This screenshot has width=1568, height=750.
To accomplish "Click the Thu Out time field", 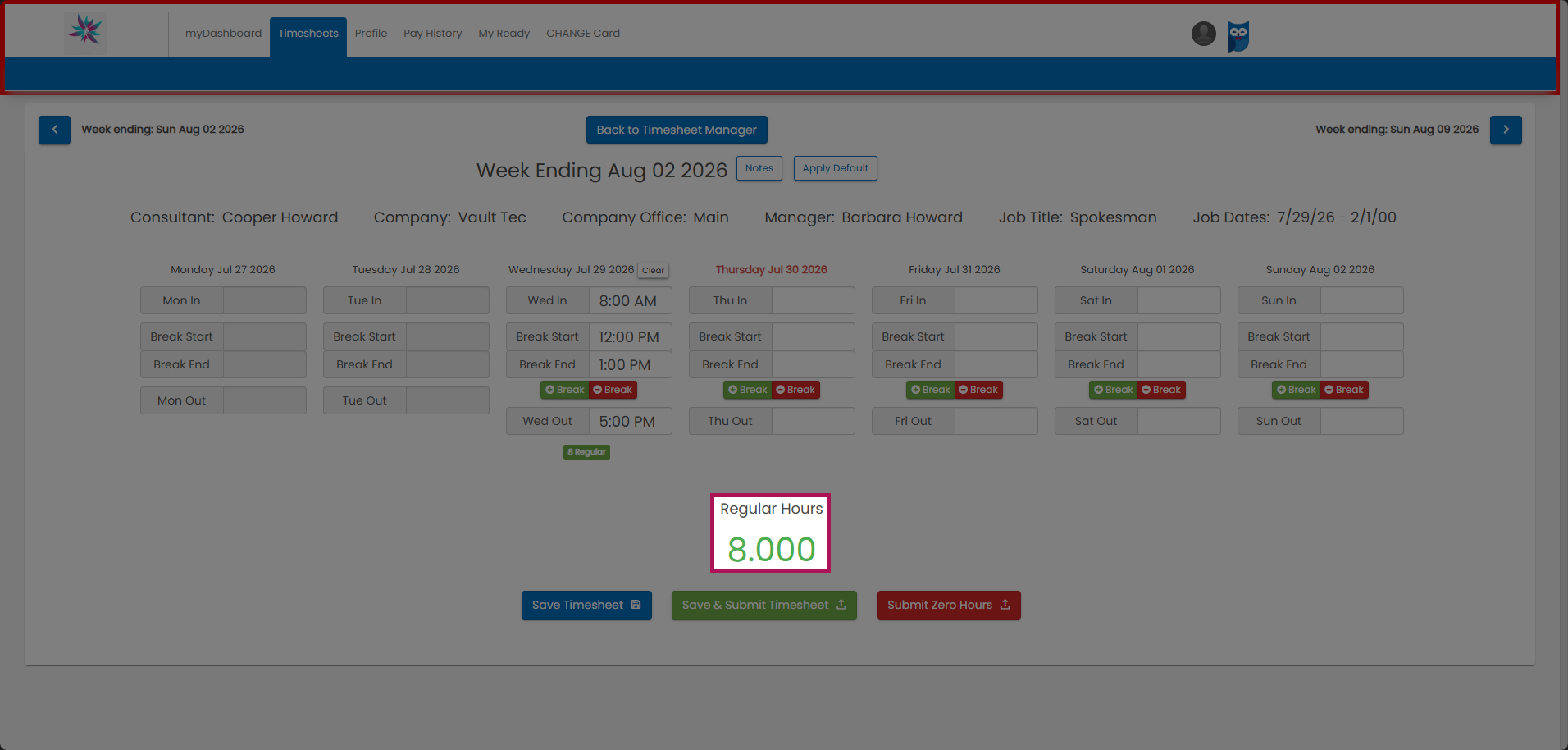I will pos(813,421).
